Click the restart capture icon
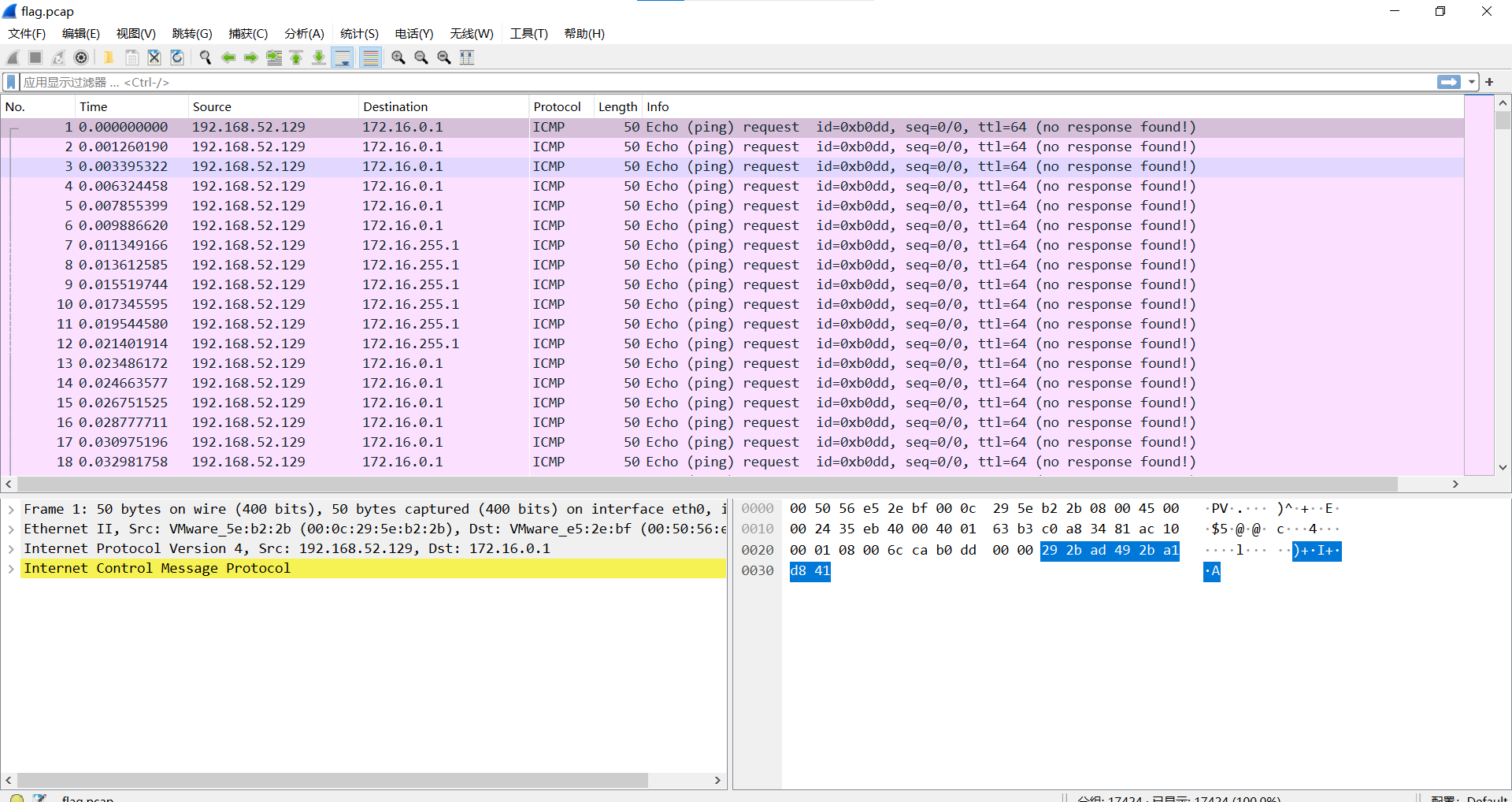This screenshot has height=802, width=1512. (x=58, y=58)
